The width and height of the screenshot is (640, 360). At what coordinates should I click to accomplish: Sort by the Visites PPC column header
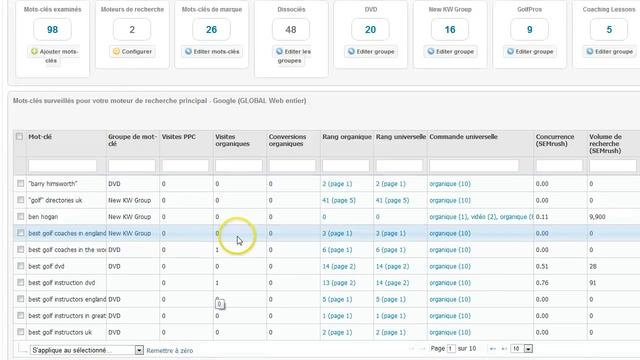pos(179,137)
